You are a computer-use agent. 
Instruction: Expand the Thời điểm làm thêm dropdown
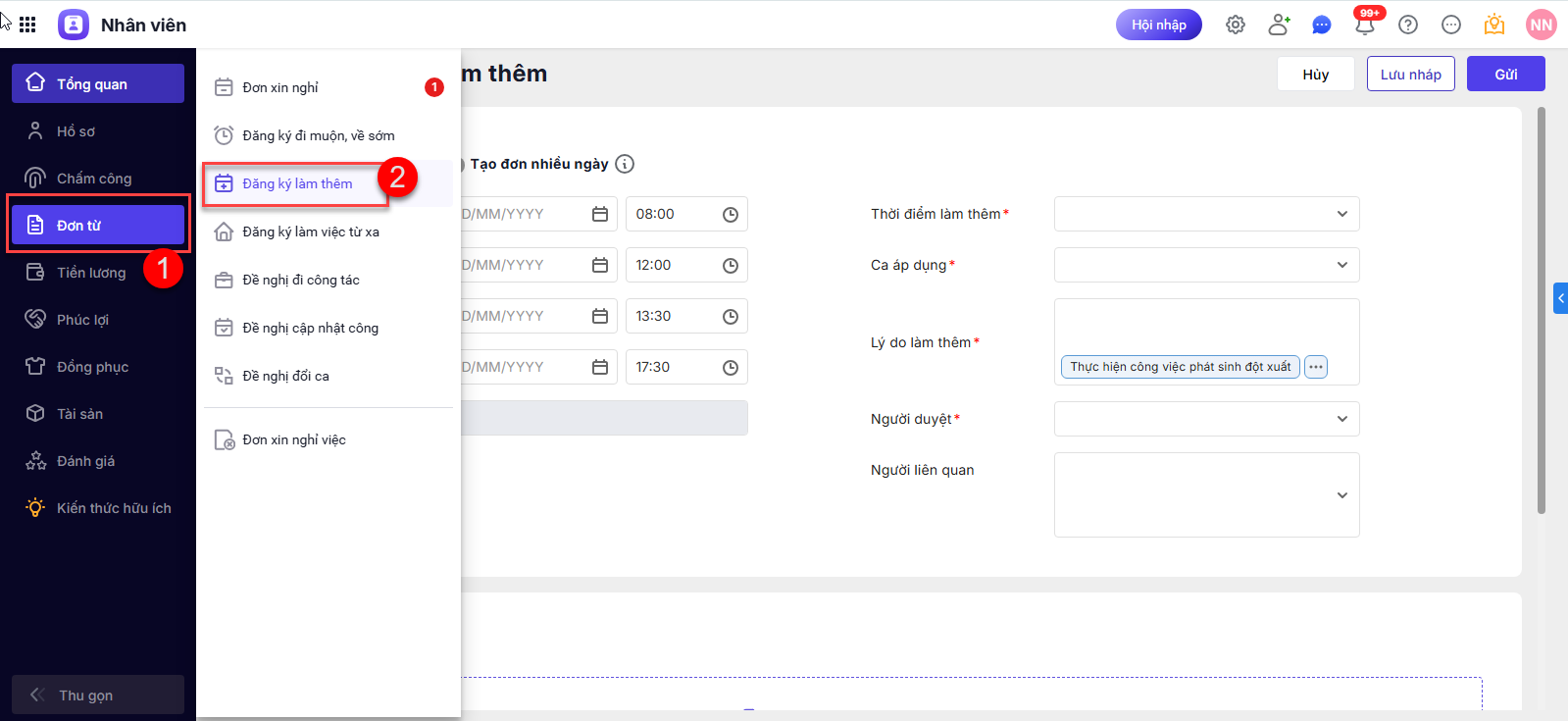[x=1206, y=214]
